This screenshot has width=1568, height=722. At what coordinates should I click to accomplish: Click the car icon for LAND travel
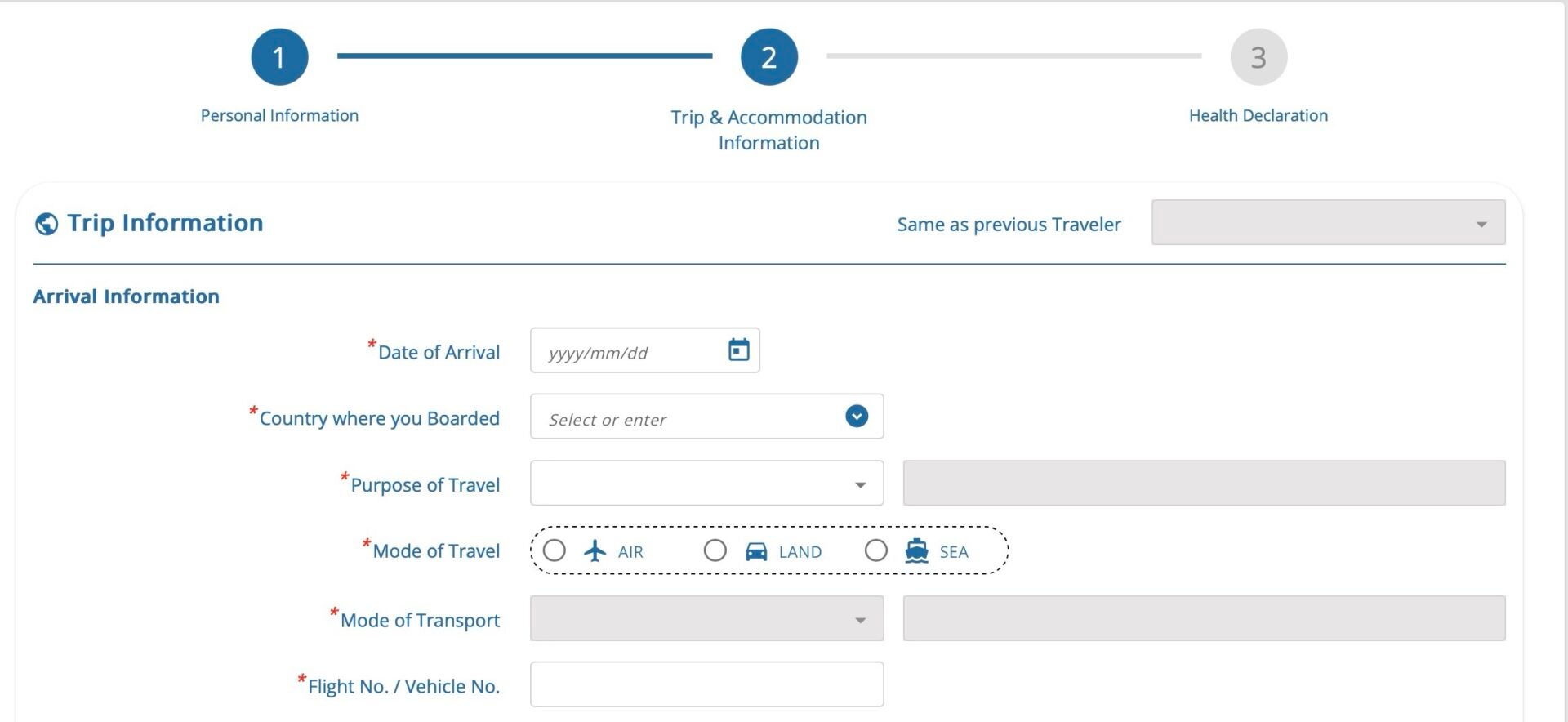(756, 551)
